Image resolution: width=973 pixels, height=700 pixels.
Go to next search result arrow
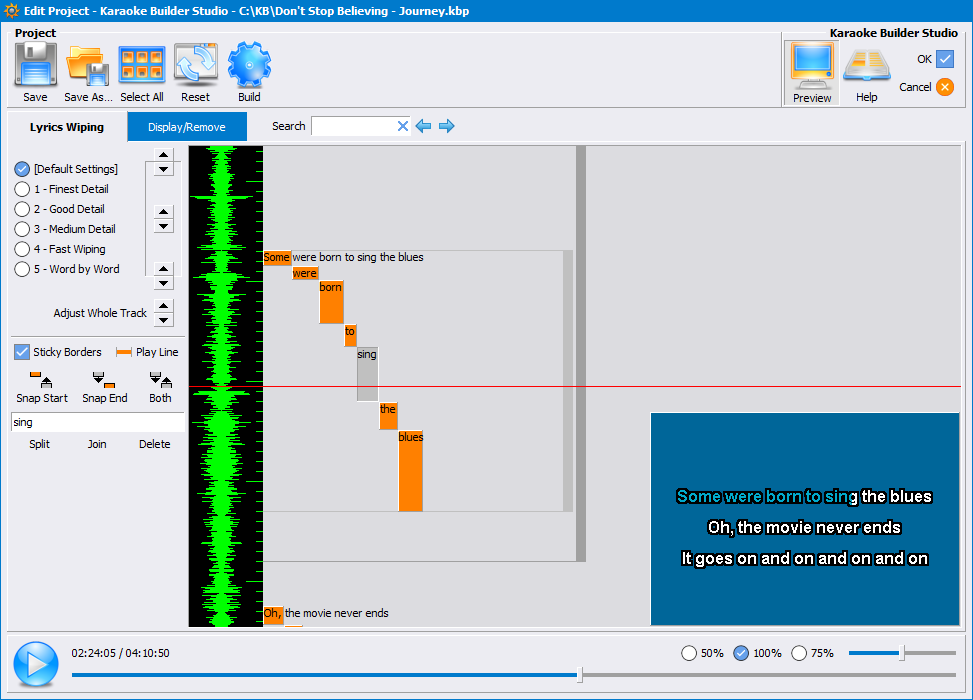coord(447,126)
